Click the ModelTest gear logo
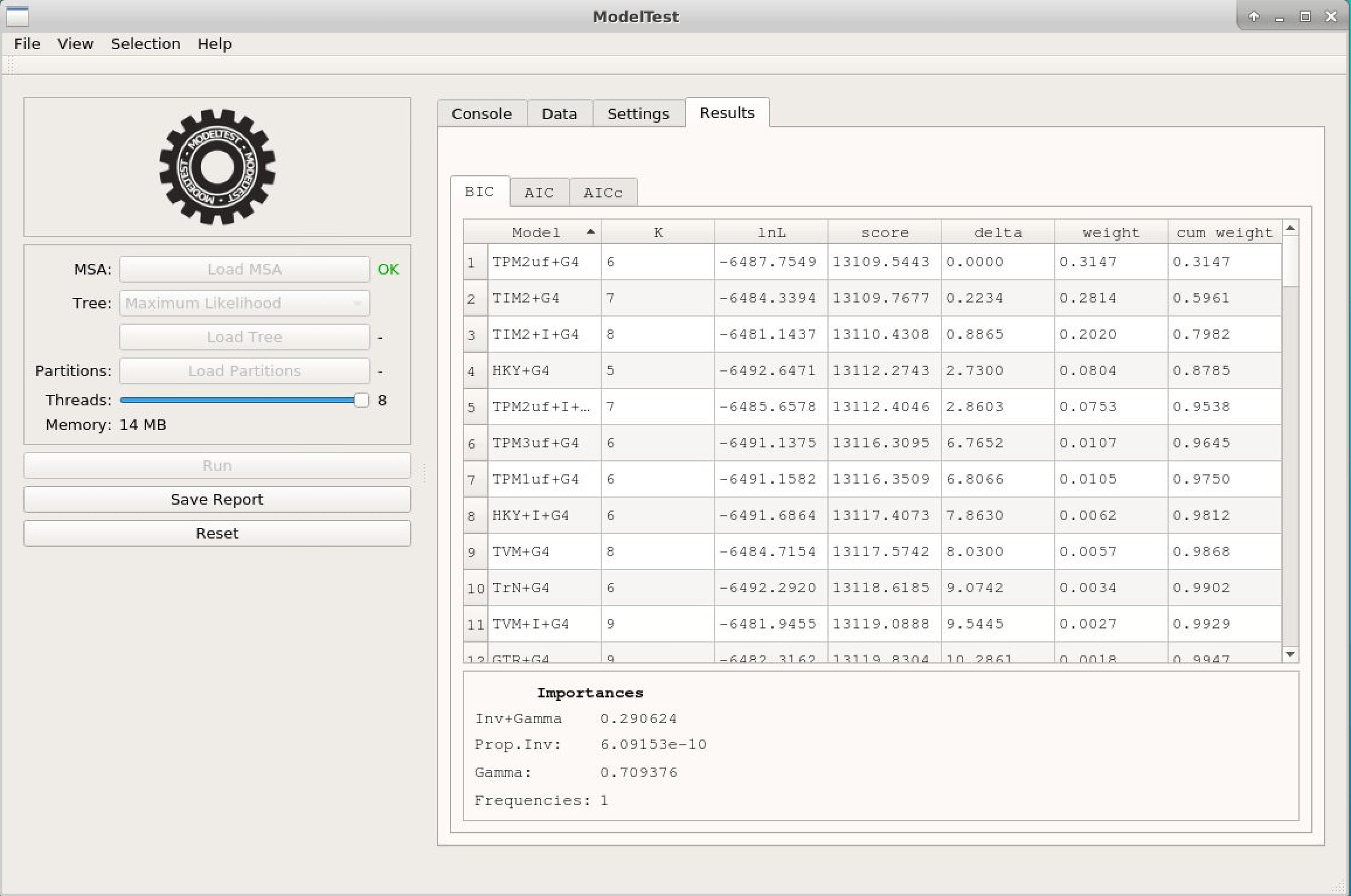1351x896 pixels. click(217, 167)
